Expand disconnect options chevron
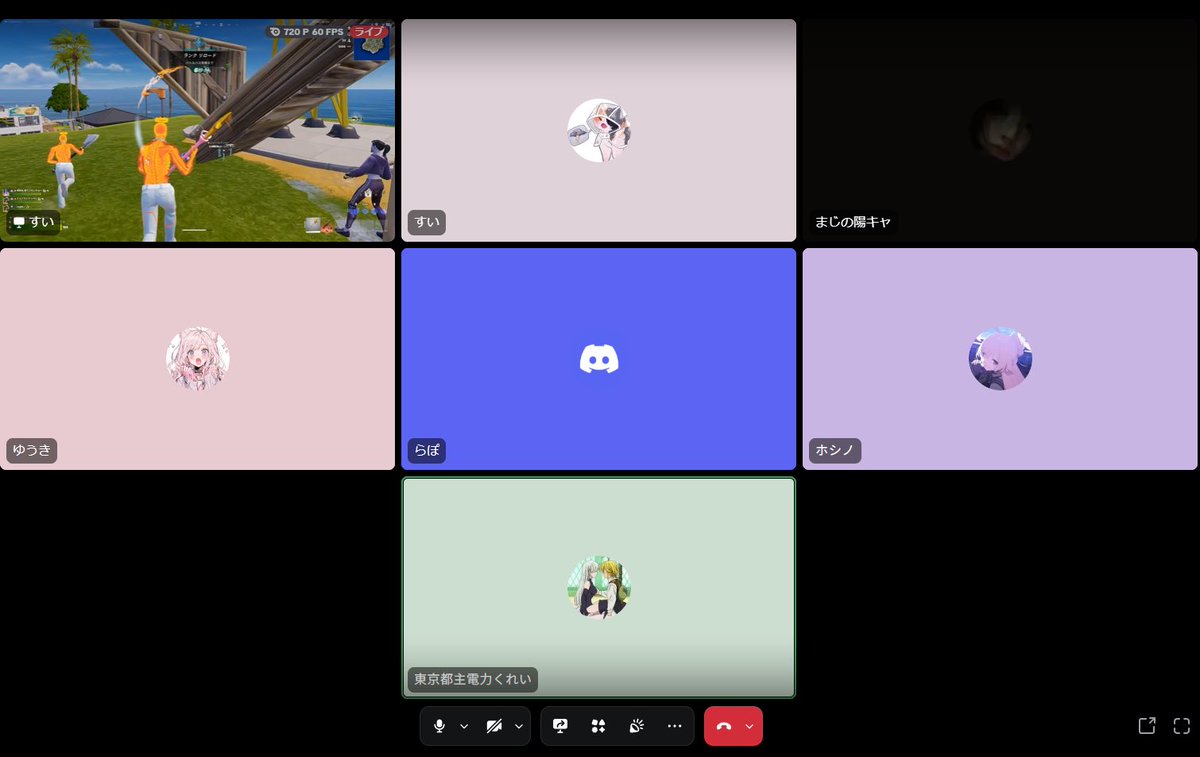 750,726
